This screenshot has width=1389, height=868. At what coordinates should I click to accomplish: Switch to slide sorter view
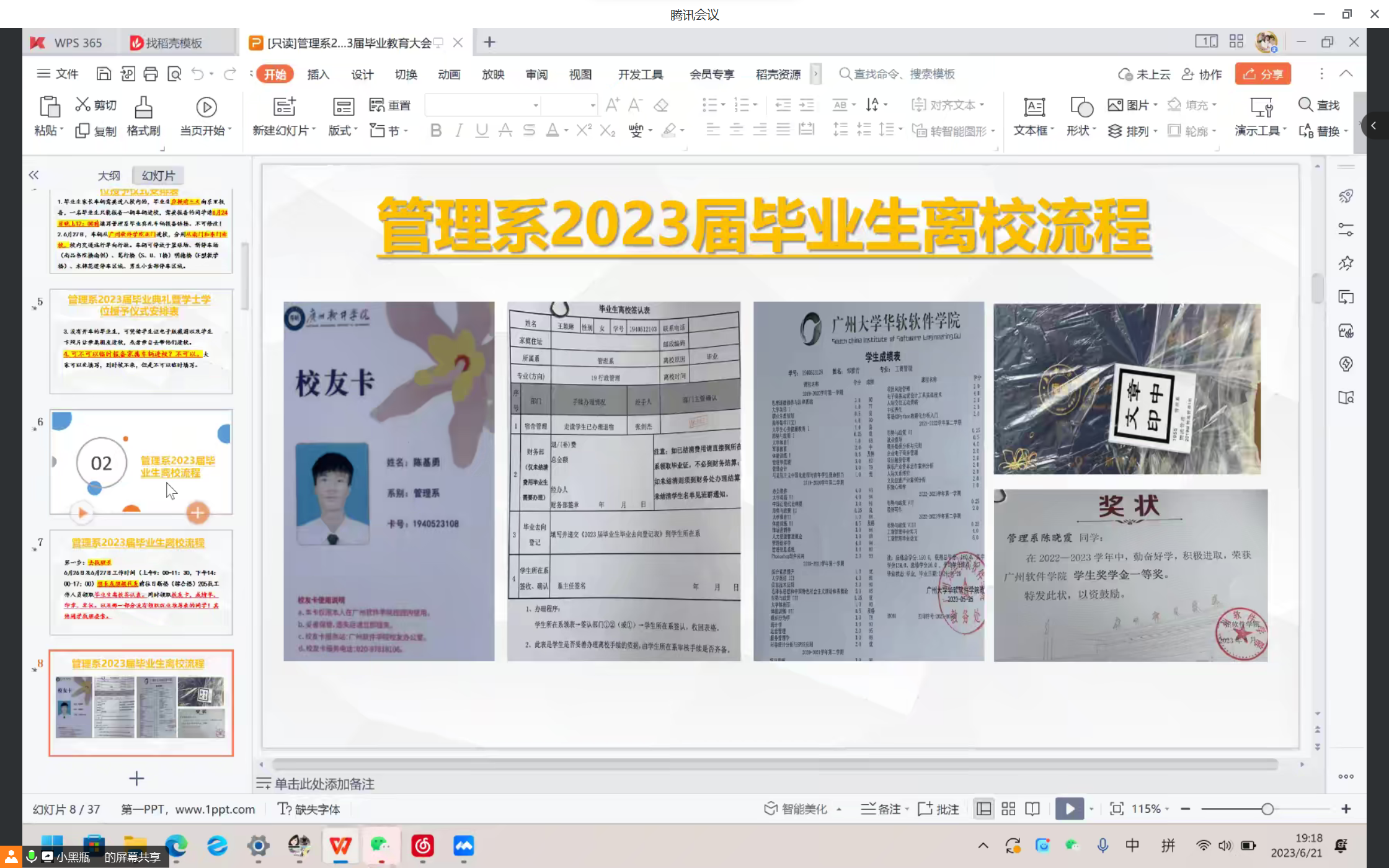click(x=1008, y=808)
